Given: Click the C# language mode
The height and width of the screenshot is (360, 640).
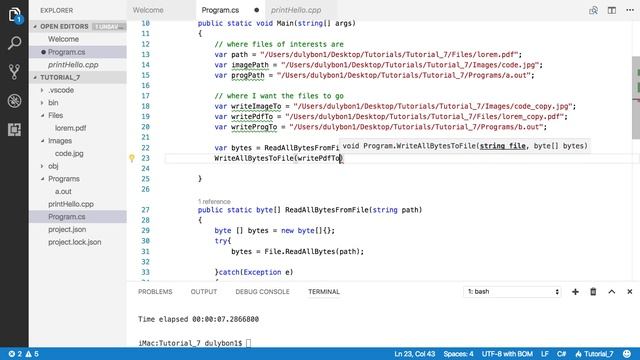Looking at the screenshot, I should click(x=562, y=354).
